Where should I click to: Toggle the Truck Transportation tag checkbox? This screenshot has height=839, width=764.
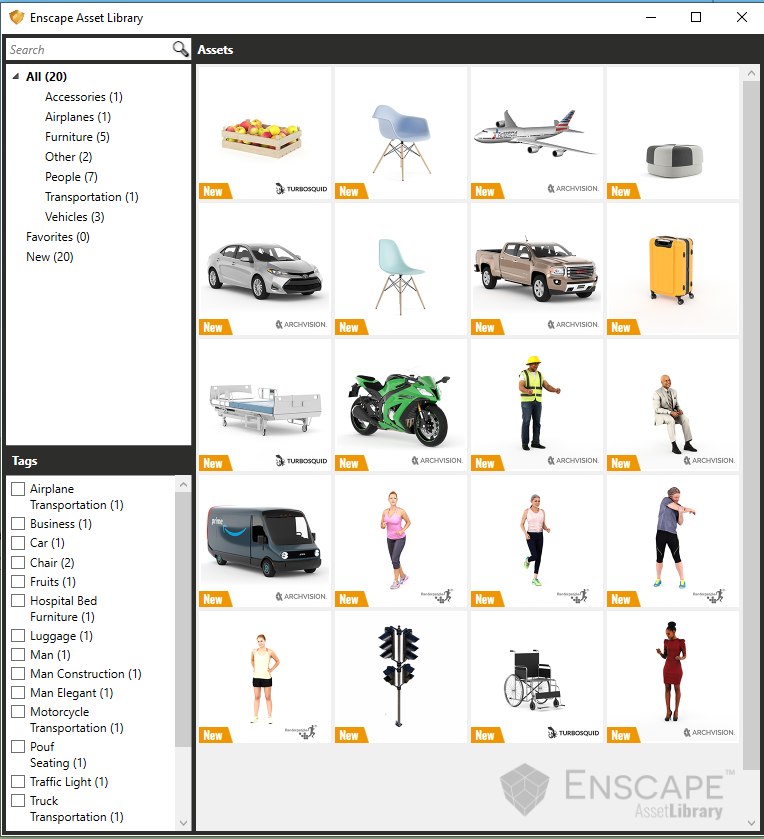(18, 800)
